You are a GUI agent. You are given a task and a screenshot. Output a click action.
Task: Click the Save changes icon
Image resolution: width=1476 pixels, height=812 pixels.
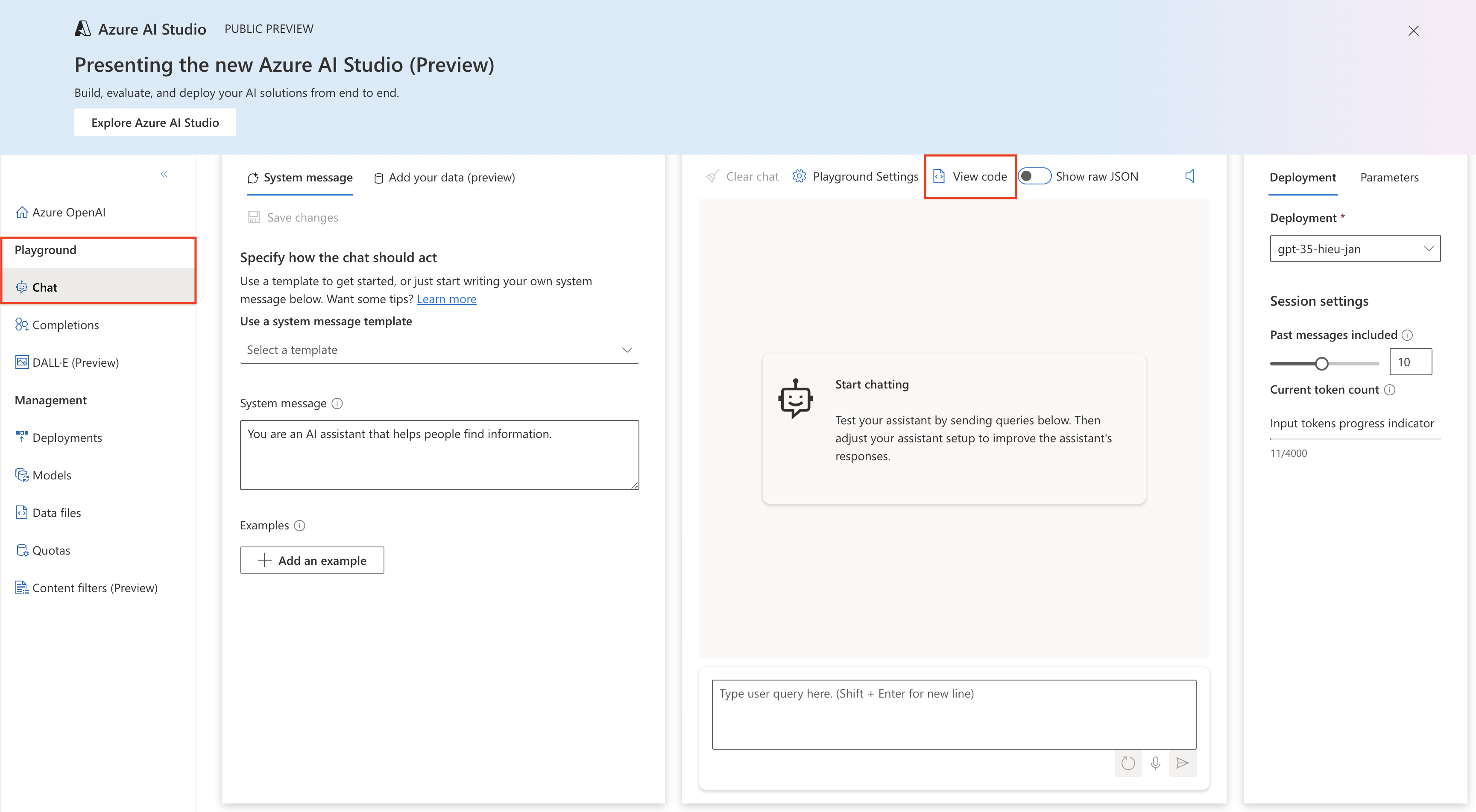click(256, 217)
